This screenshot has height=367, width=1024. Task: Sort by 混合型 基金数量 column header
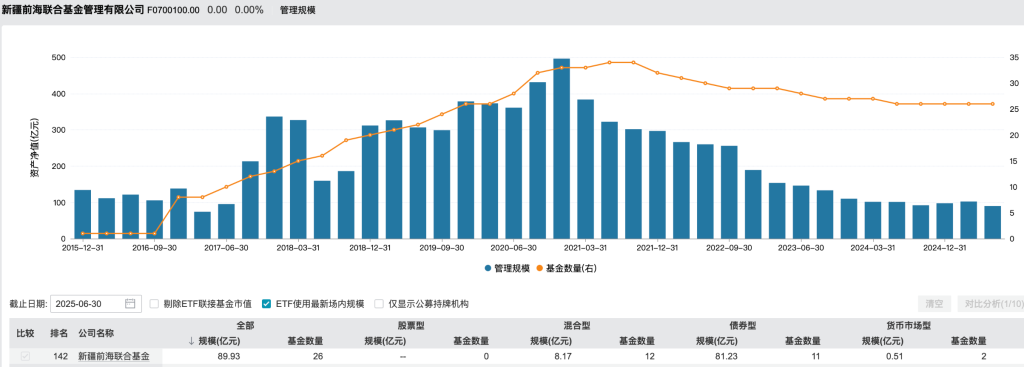point(637,340)
